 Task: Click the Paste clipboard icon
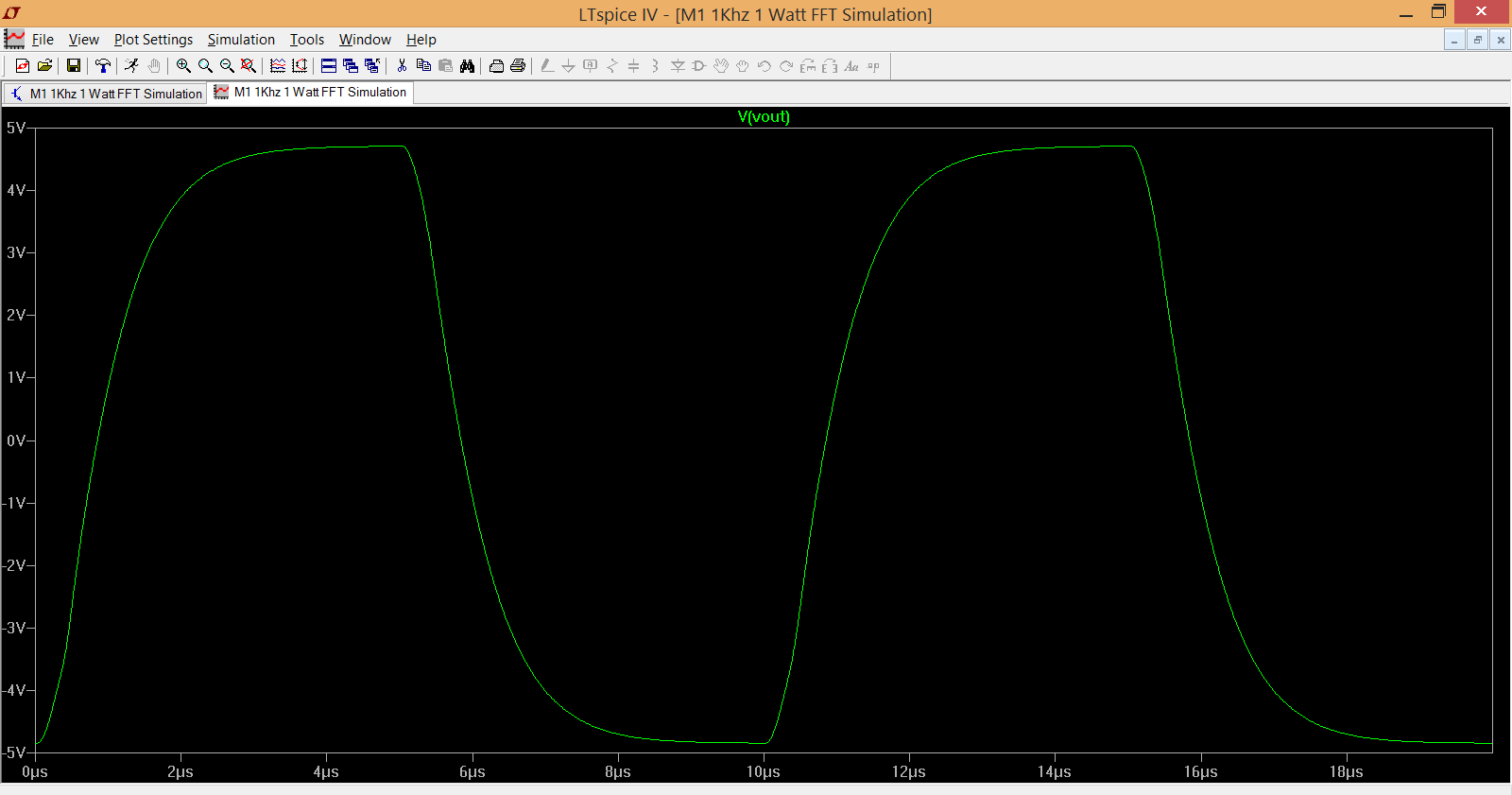coord(445,66)
